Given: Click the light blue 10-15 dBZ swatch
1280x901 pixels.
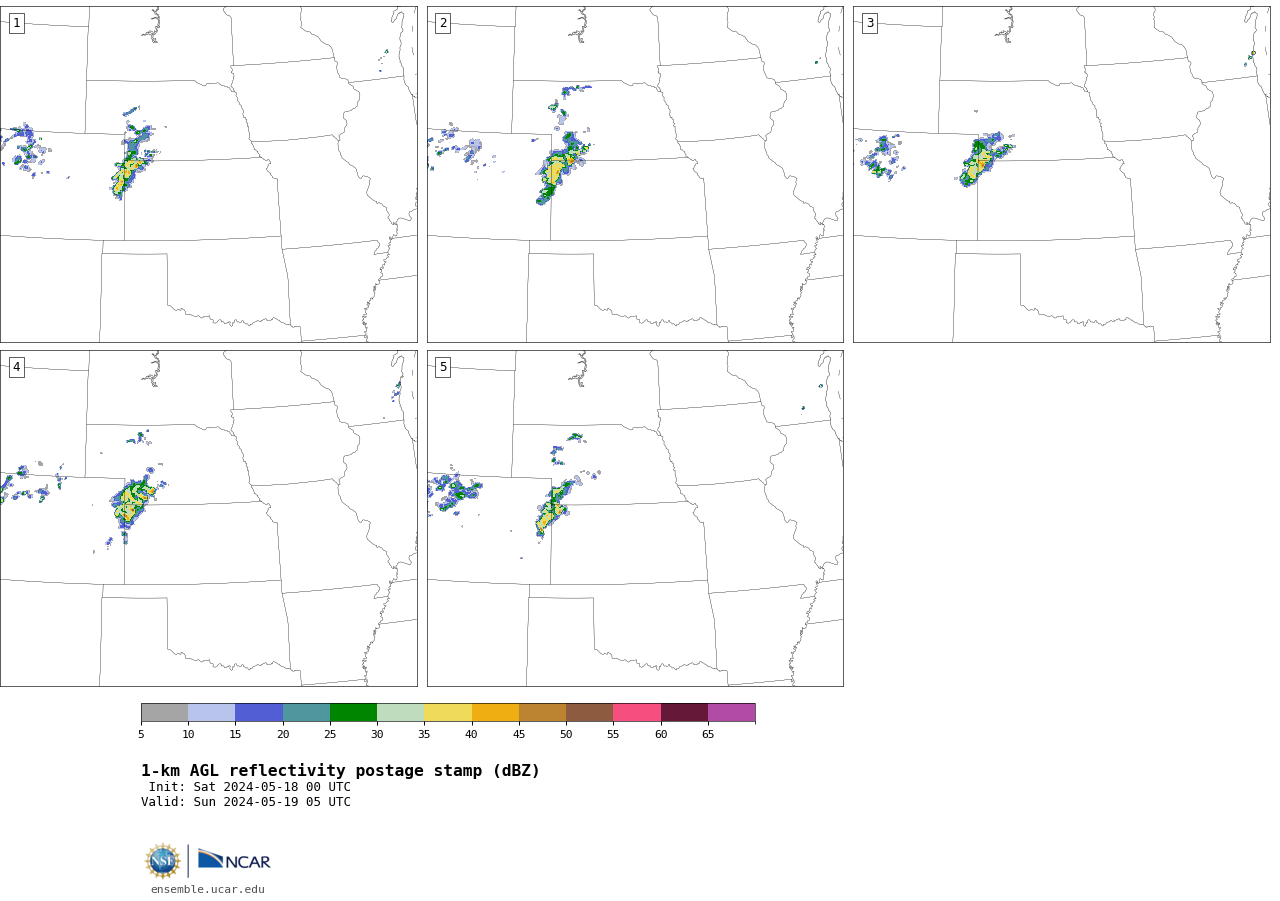Looking at the screenshot, I should coord(212,712).
